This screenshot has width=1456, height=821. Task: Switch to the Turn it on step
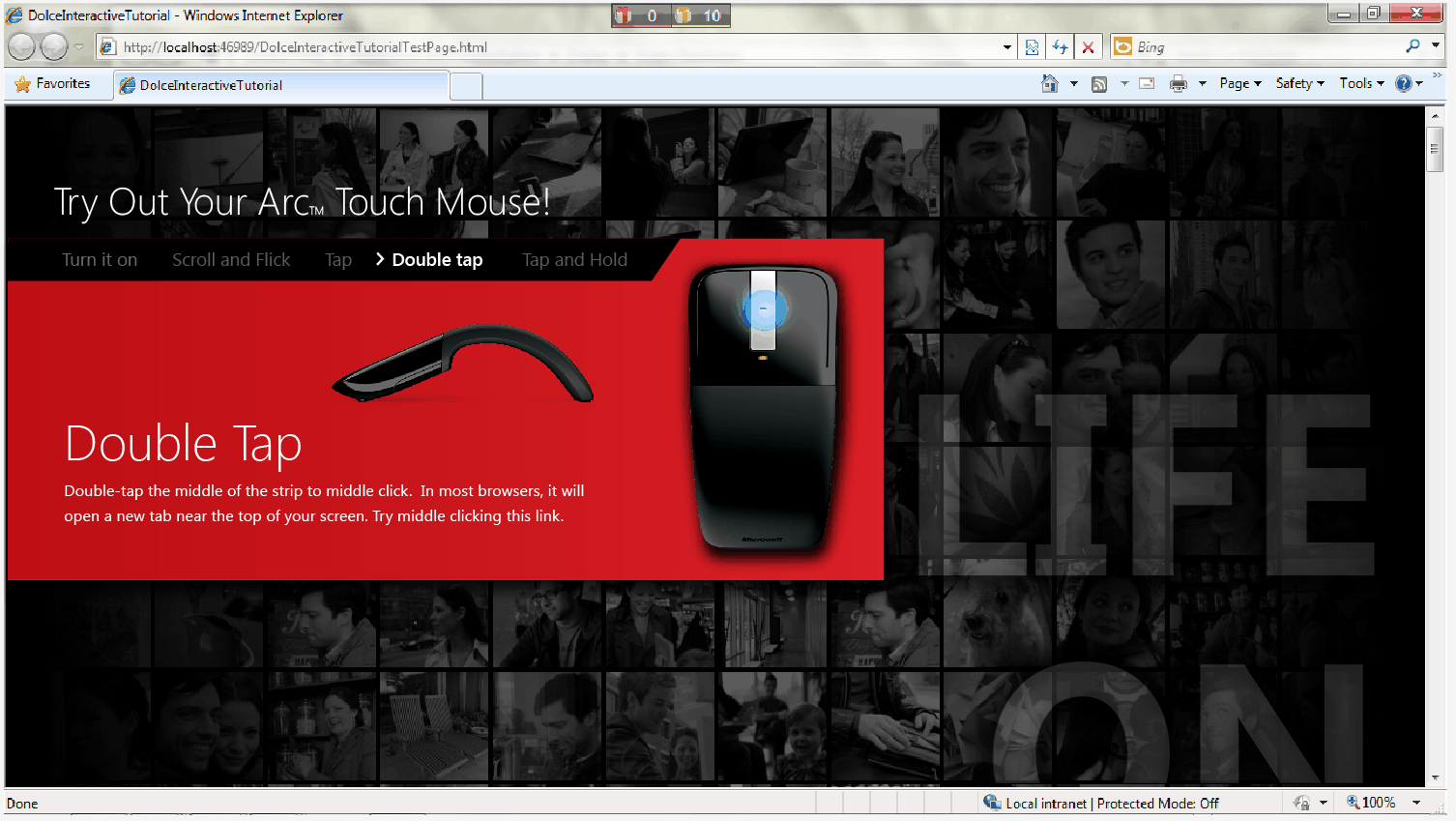(100, 260)
